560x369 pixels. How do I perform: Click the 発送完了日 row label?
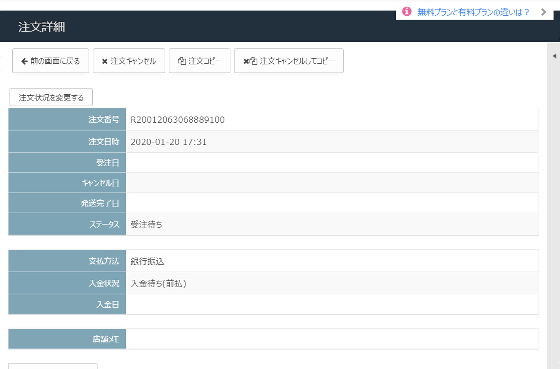click(x=100, y=203)
